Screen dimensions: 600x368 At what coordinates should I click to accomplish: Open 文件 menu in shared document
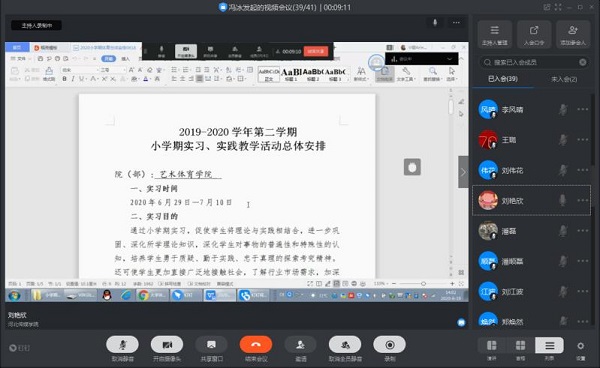(18, 59)
